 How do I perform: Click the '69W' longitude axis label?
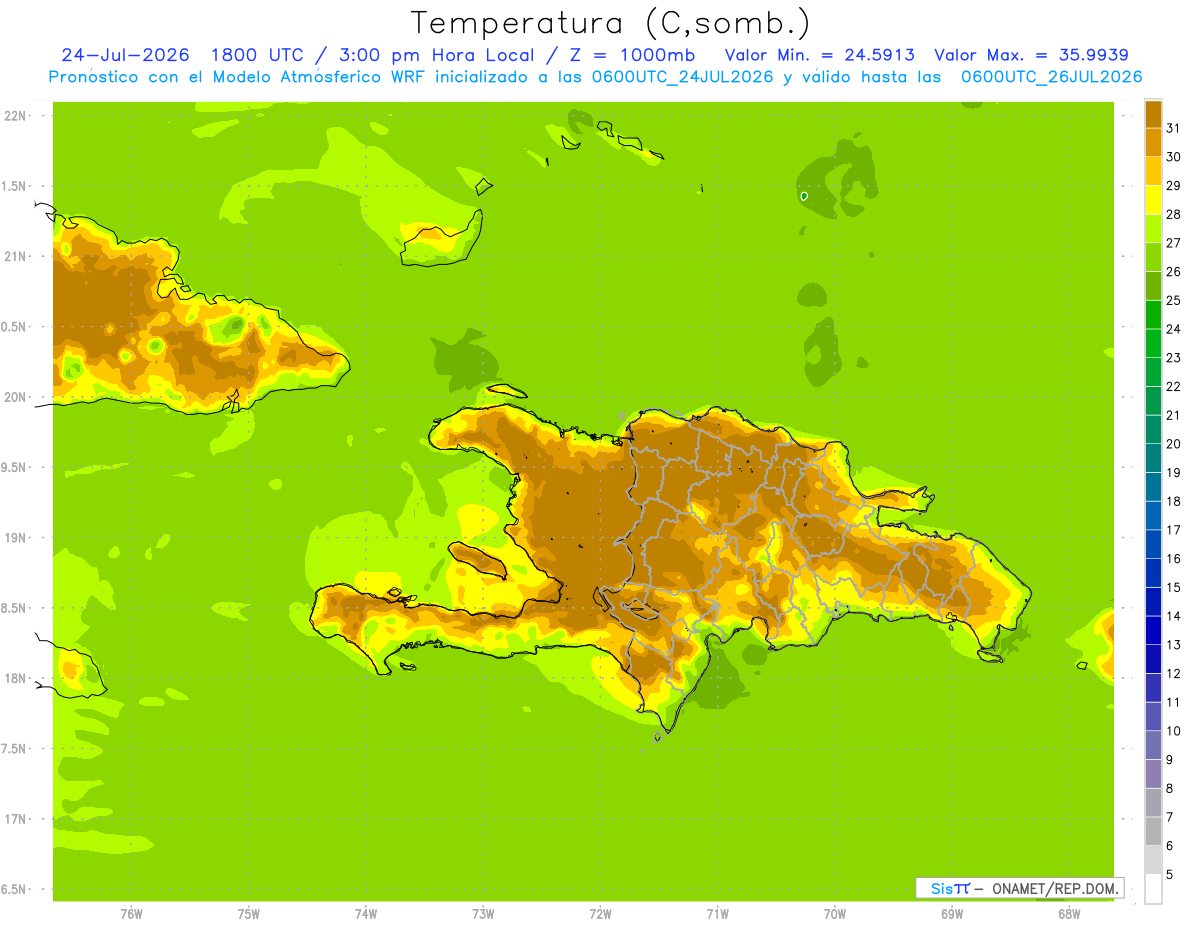pos(952,913)
